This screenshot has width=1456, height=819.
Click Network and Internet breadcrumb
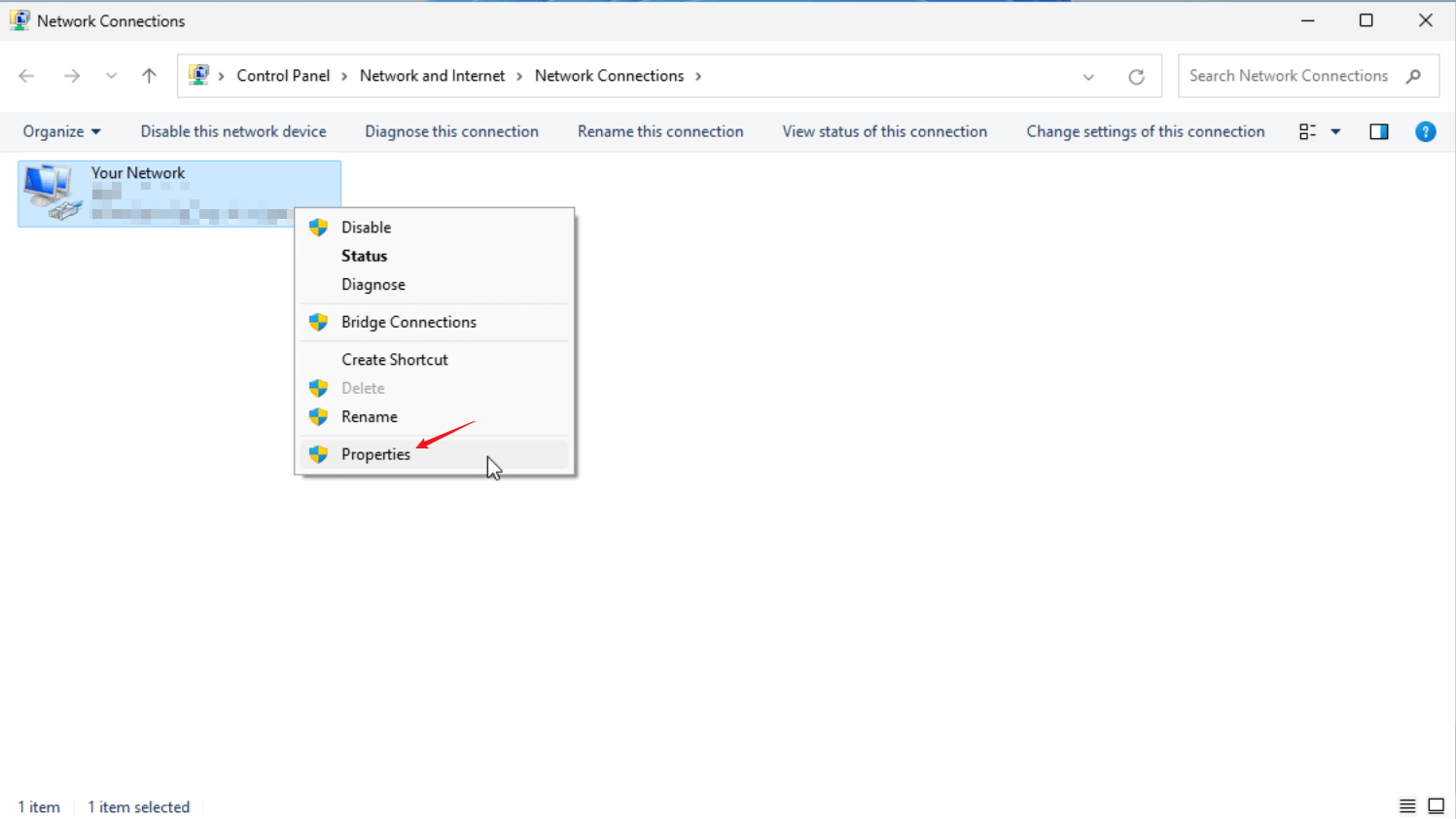click(x=432, y=76)
